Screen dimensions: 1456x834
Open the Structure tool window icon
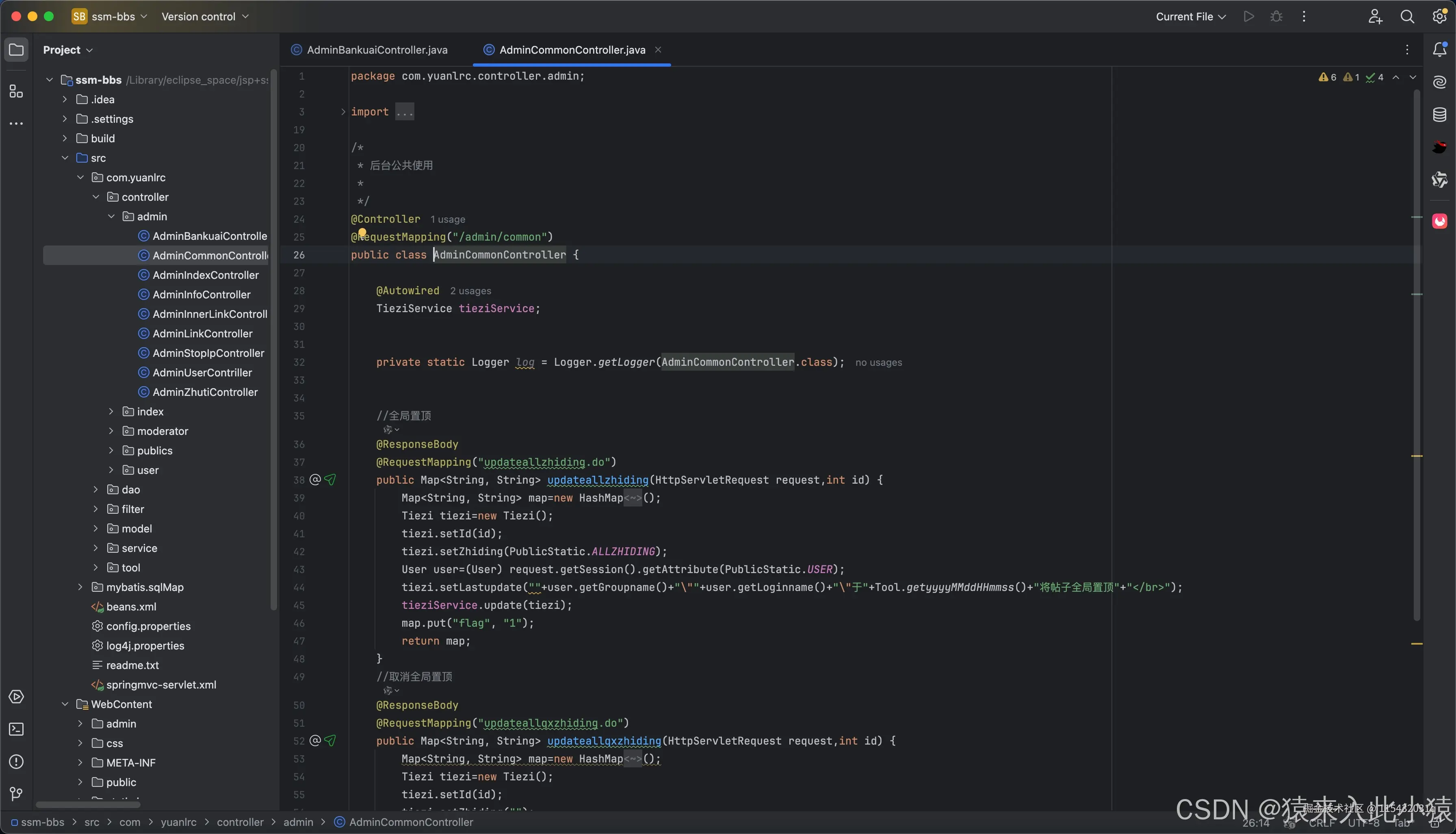coord(16,91)
